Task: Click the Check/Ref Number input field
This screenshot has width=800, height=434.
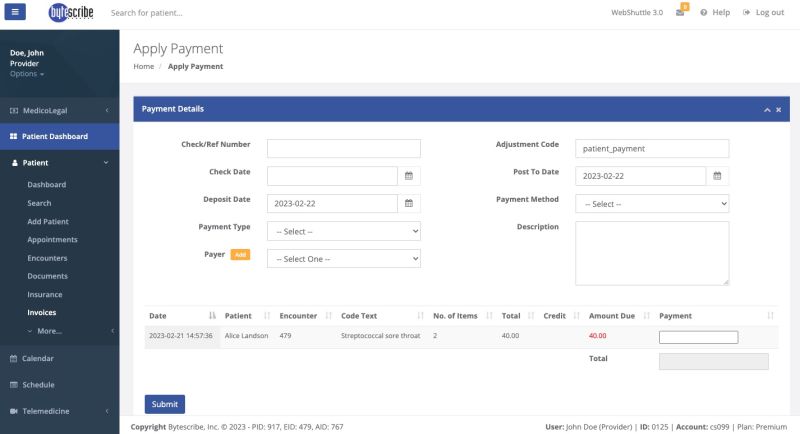Action: [x=343, y=148]
